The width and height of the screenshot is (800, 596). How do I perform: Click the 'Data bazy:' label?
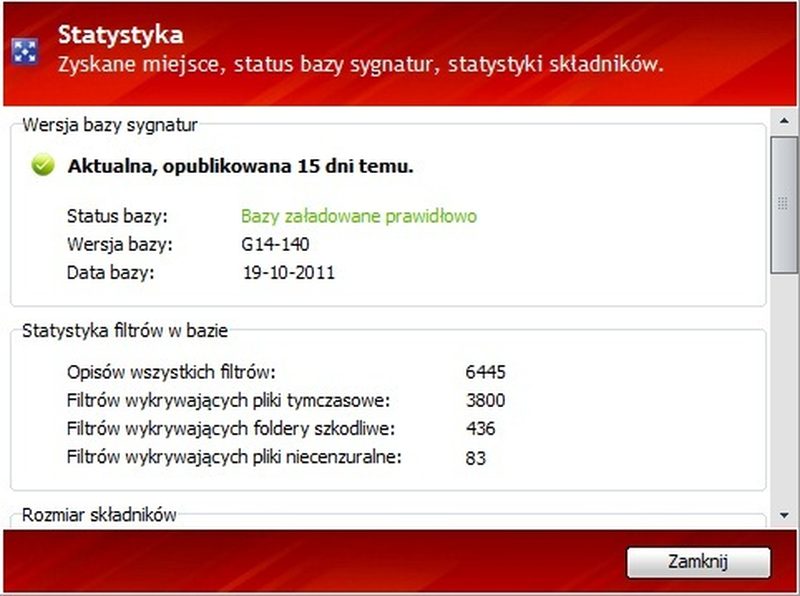[111, 272]
